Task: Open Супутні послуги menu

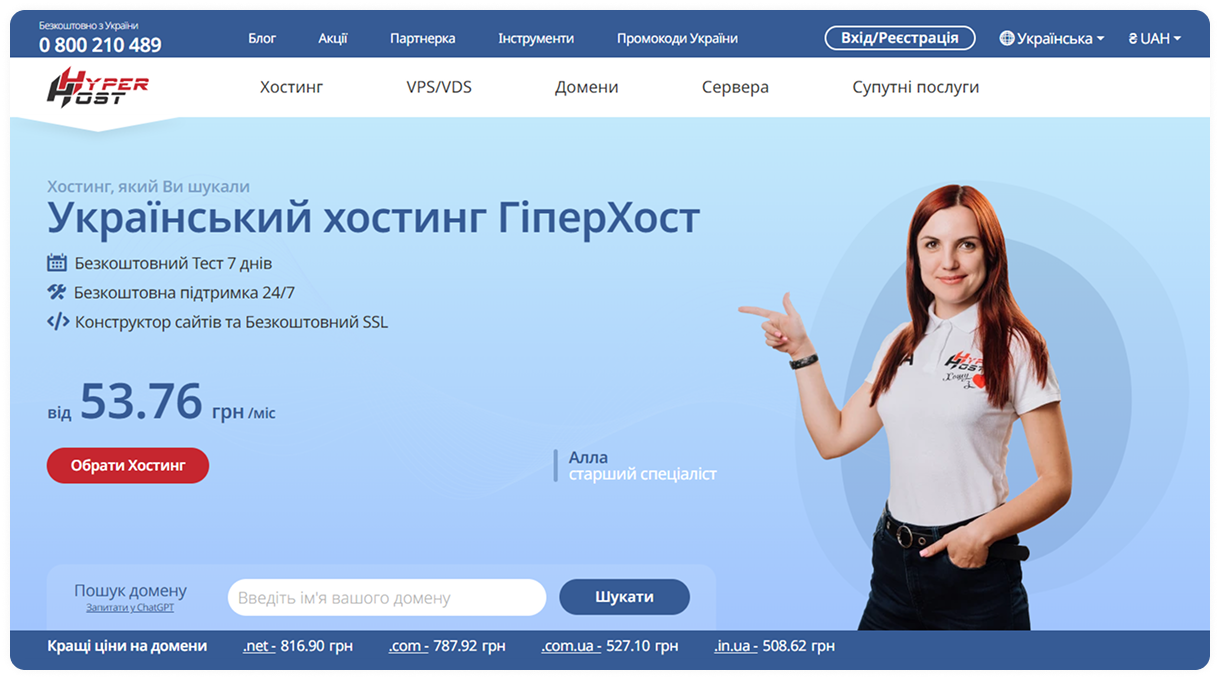Action: point(916,87)
